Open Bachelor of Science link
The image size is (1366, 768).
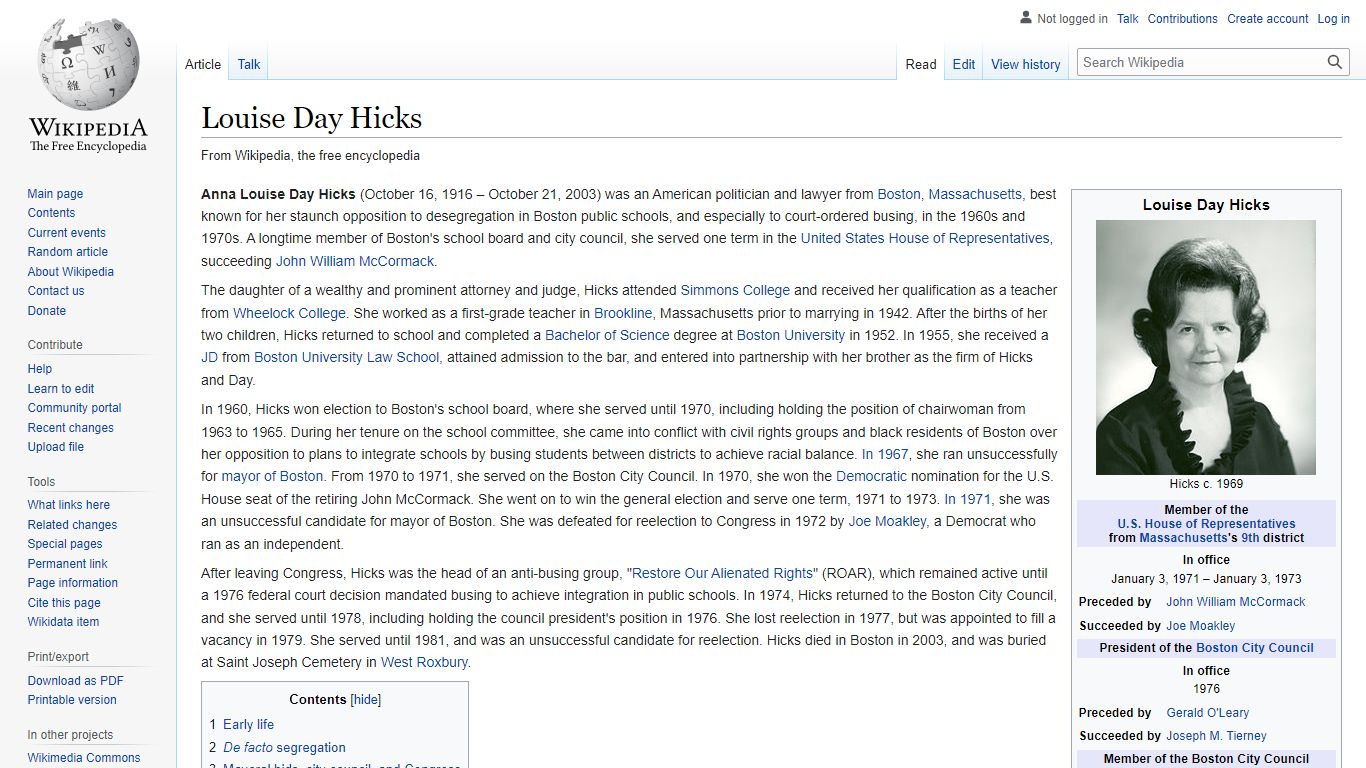click(x=607, y=335)
